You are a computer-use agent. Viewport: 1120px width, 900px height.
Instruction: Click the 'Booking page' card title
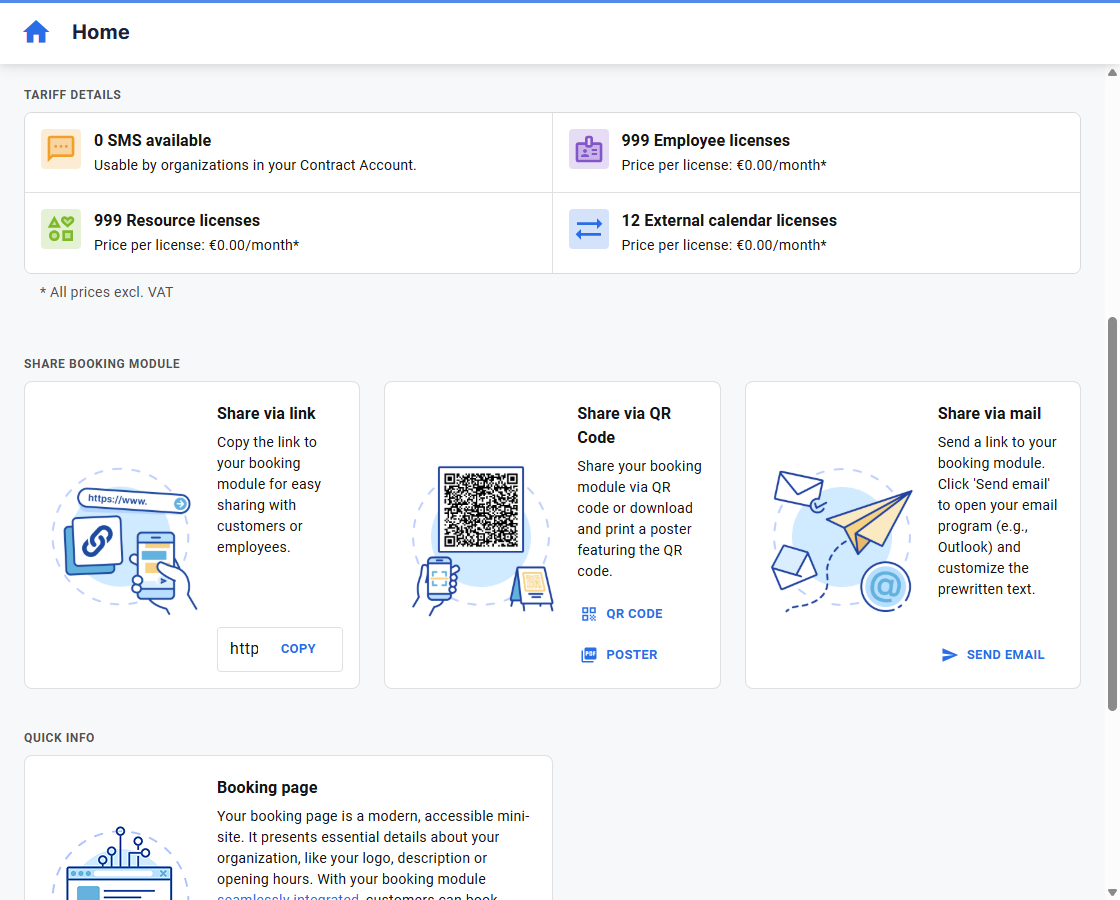pos(267,787)
